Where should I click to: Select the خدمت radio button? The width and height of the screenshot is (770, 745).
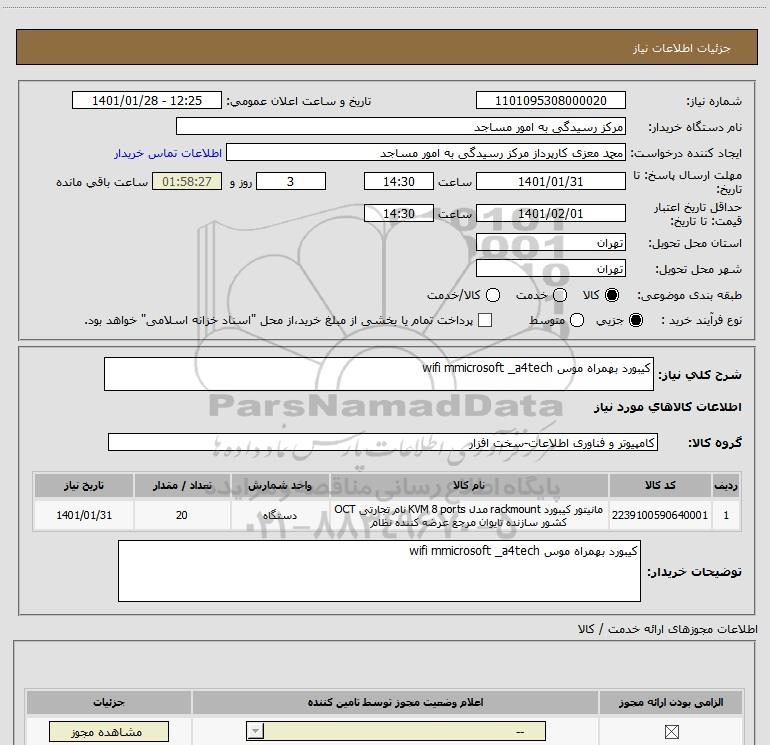click(x=560, y=295)
